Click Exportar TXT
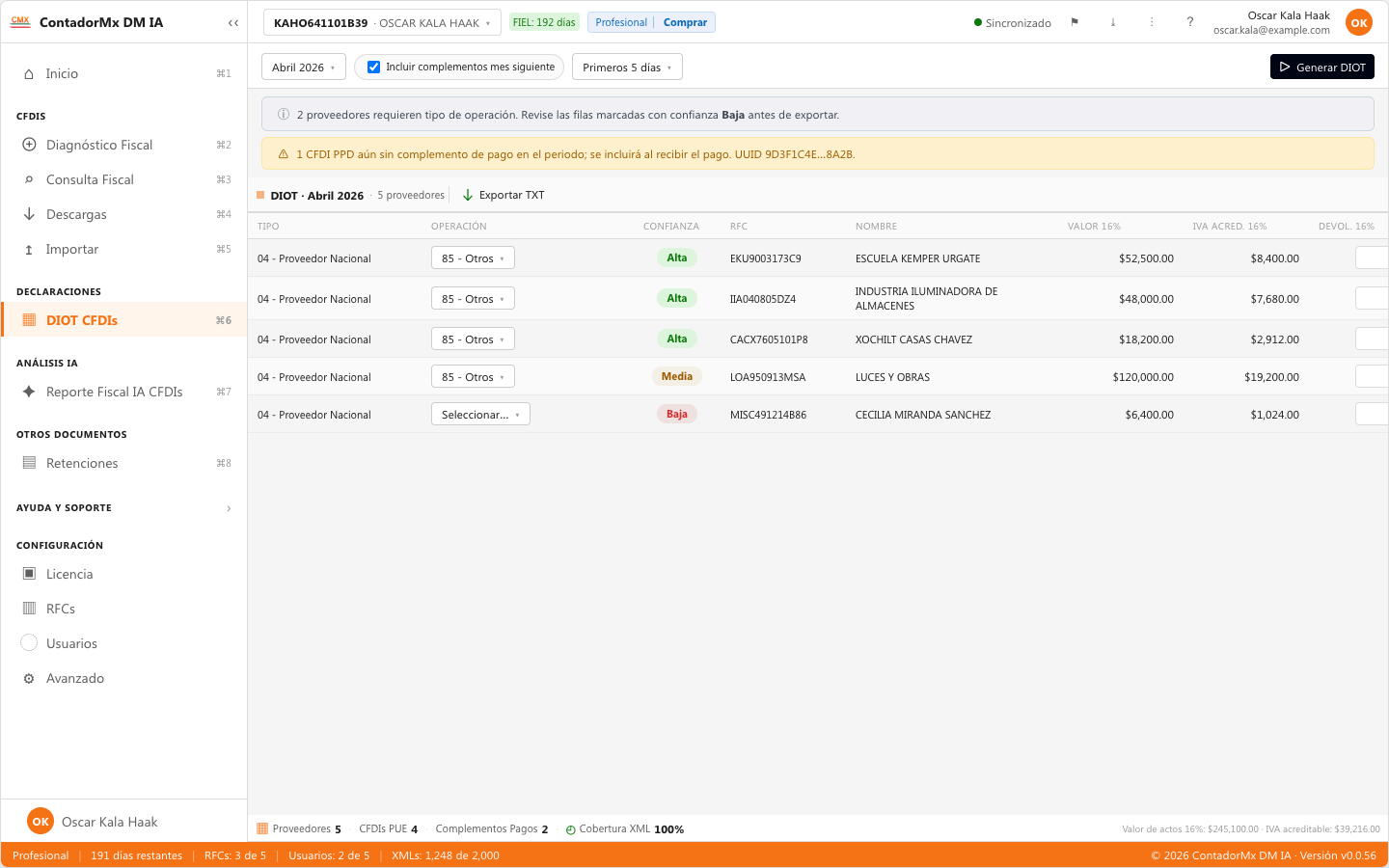This screenshot has height=868, width=1389. (504, 195)
